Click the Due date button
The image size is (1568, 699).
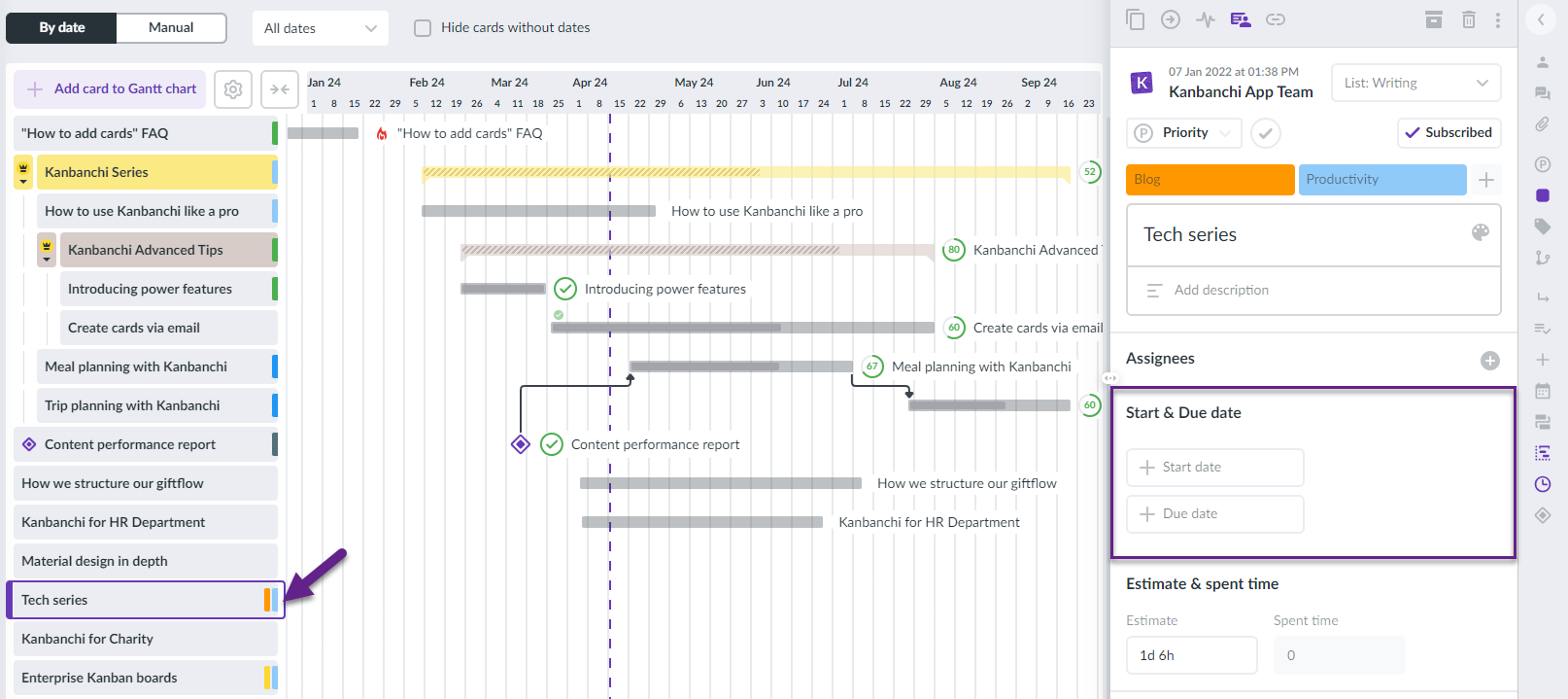[x=1214, y=514]
